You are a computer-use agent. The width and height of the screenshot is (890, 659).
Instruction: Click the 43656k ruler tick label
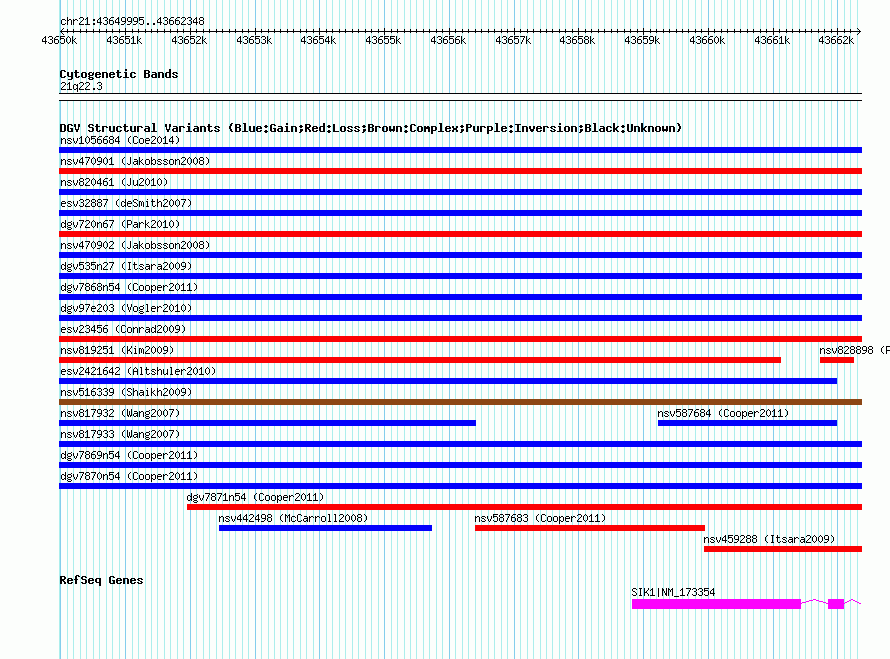tap(448, 40)
